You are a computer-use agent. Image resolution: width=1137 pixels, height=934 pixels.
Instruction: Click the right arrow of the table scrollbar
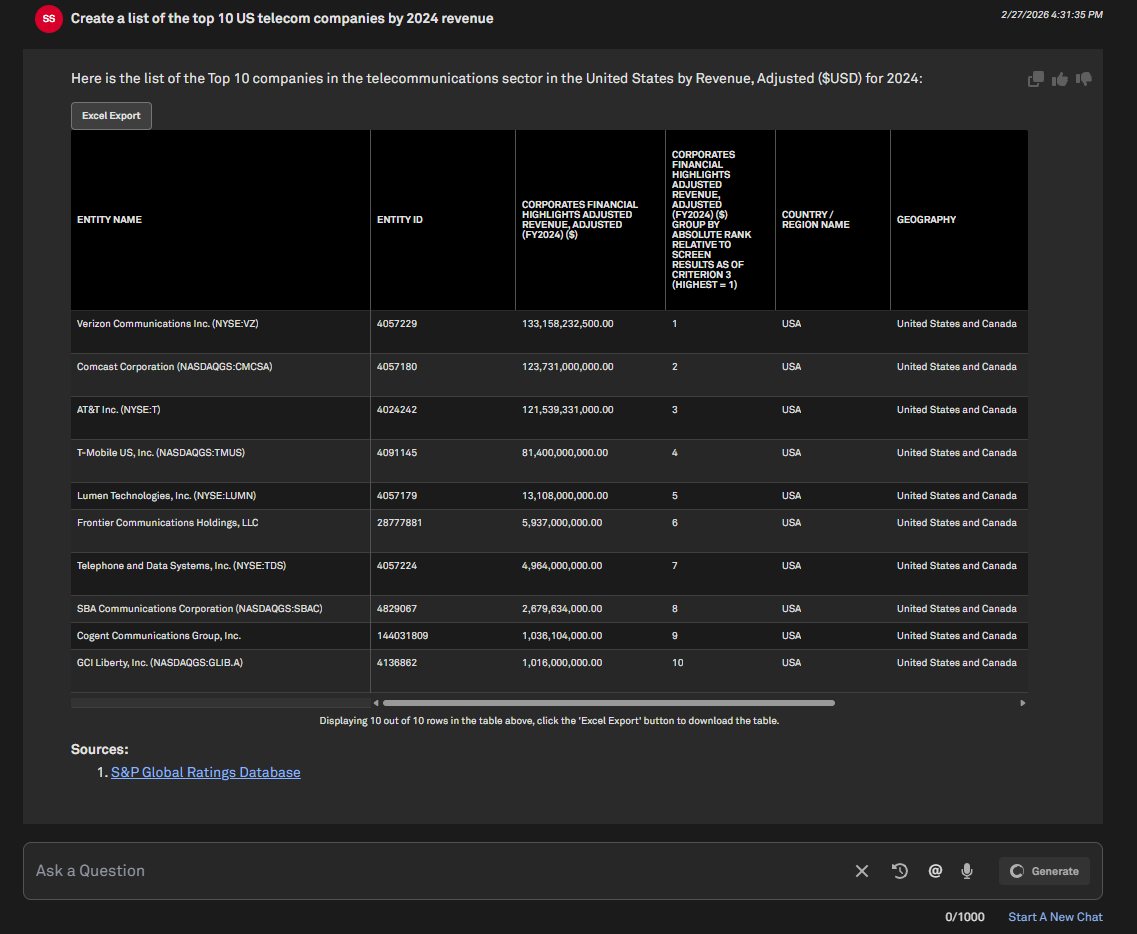tap(1022, 703)
